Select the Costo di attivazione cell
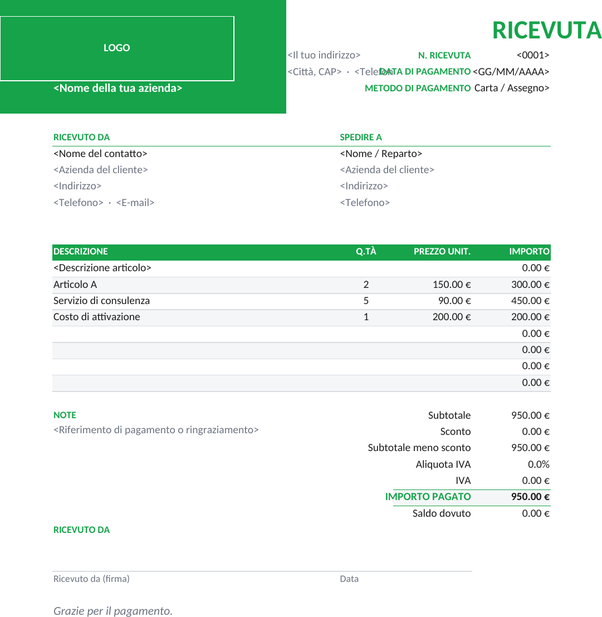The height and width of the screenshot is (617, 602). click(96, 317)
